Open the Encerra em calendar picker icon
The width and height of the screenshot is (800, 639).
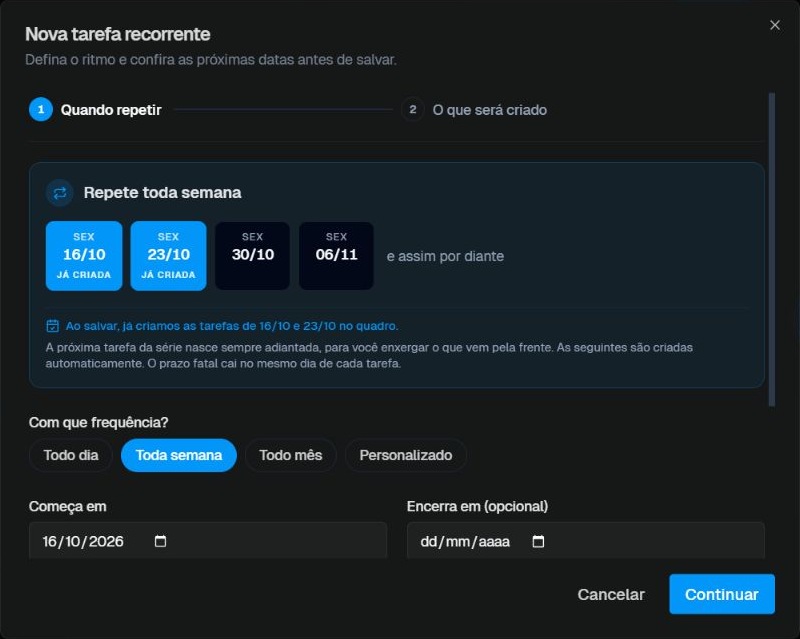pos(538,541)
